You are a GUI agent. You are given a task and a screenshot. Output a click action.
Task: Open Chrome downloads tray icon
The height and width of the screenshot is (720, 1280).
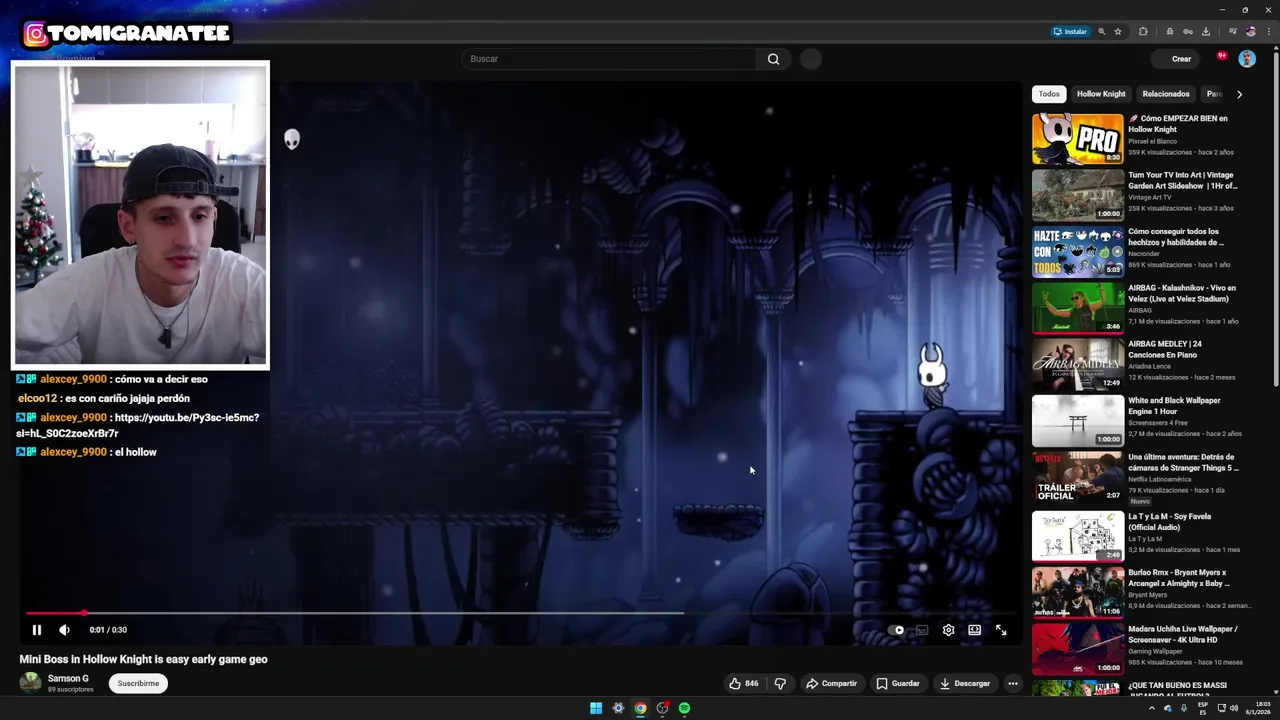pos(1206,31)
